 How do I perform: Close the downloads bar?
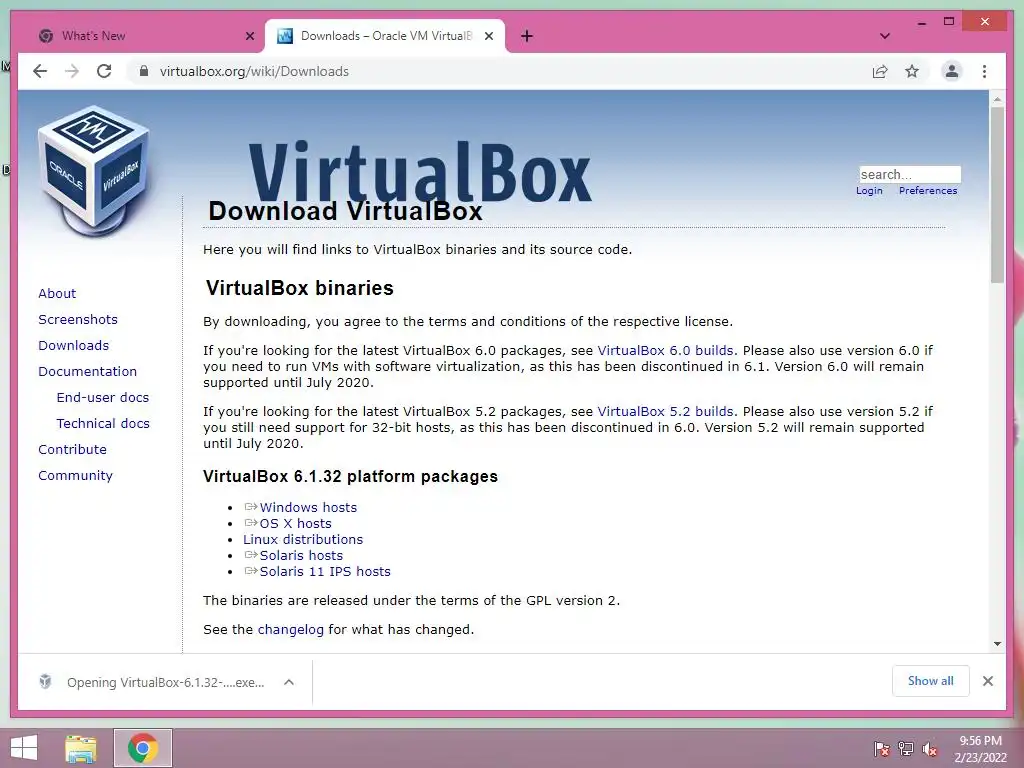[987, 681]
